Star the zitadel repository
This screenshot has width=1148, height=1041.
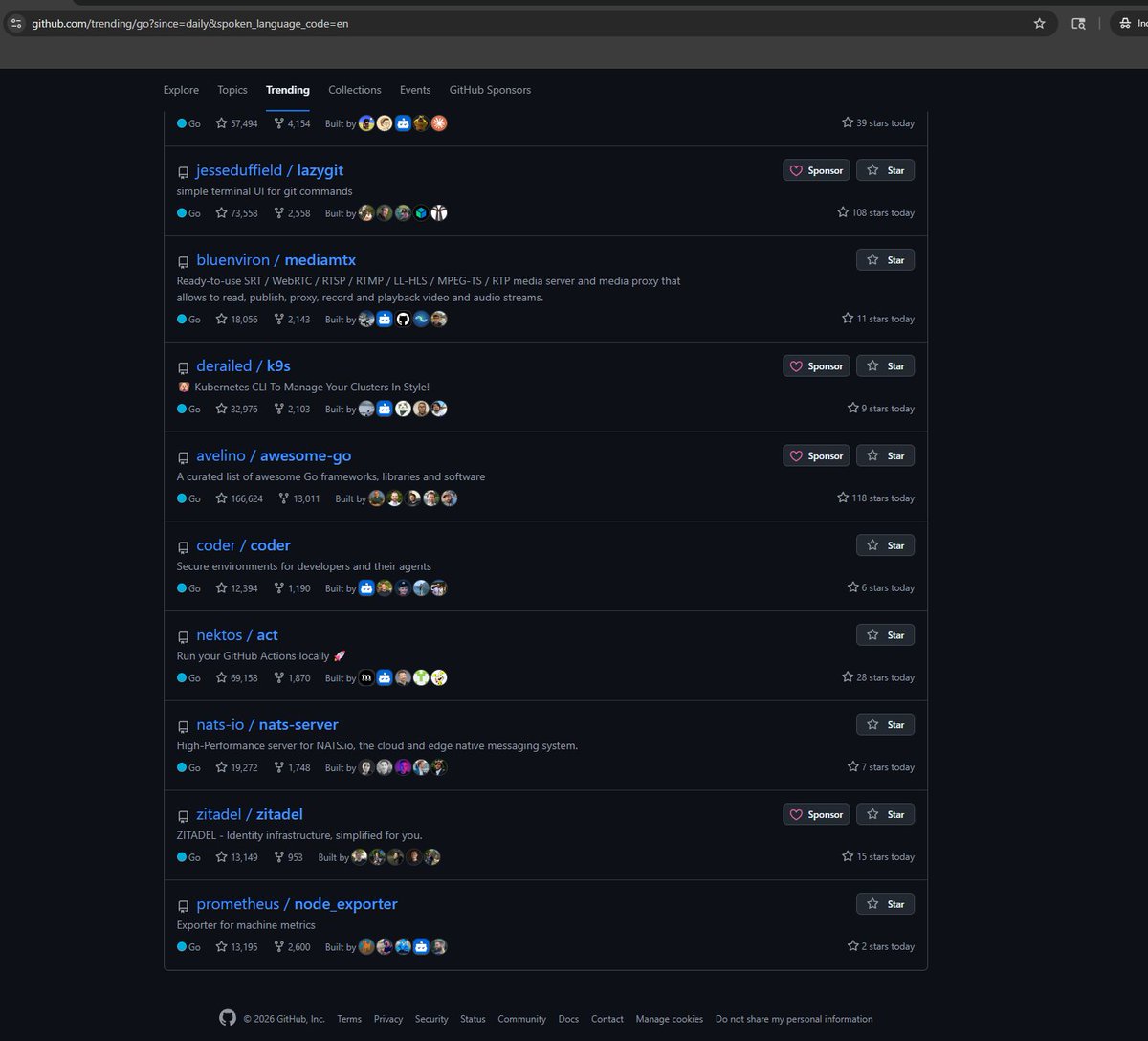tap(885, 815)
